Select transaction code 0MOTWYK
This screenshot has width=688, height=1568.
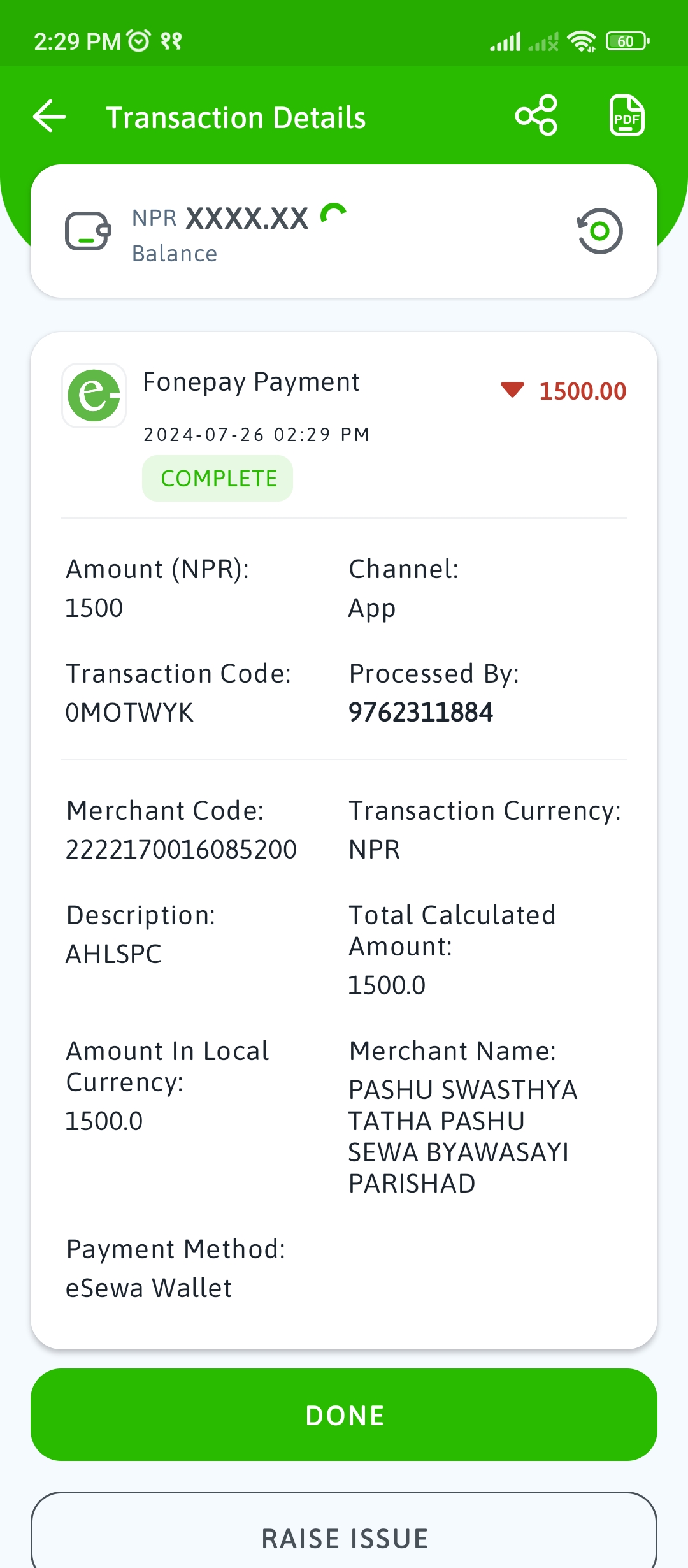click(x=130, y=713)
